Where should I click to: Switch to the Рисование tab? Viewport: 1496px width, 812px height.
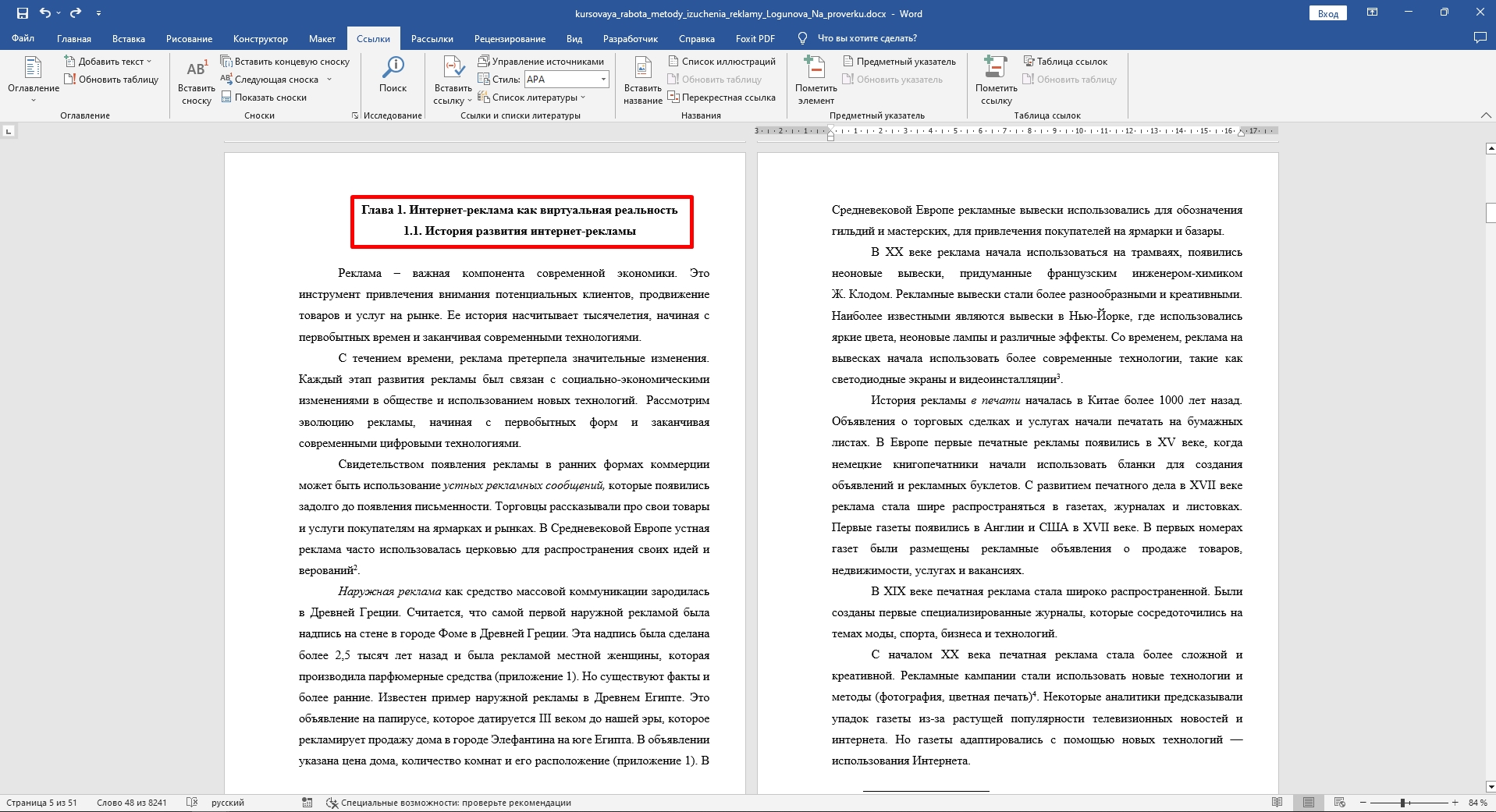click(189, 38)
